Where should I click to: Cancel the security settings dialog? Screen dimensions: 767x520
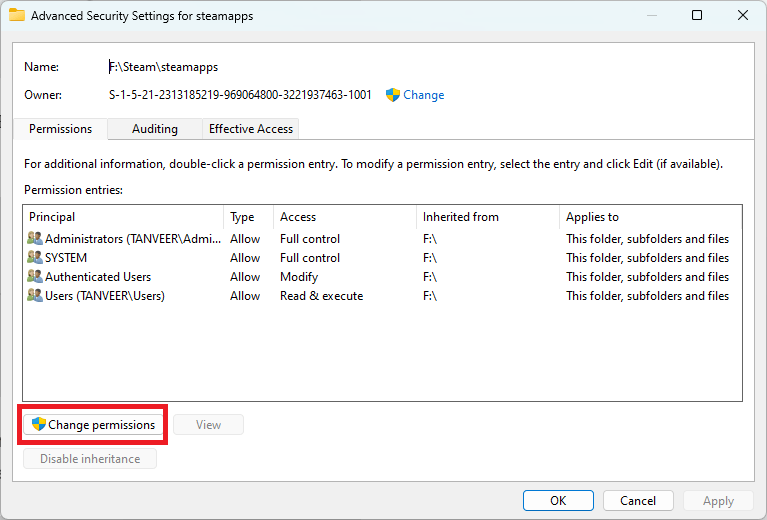click(638, 500)
